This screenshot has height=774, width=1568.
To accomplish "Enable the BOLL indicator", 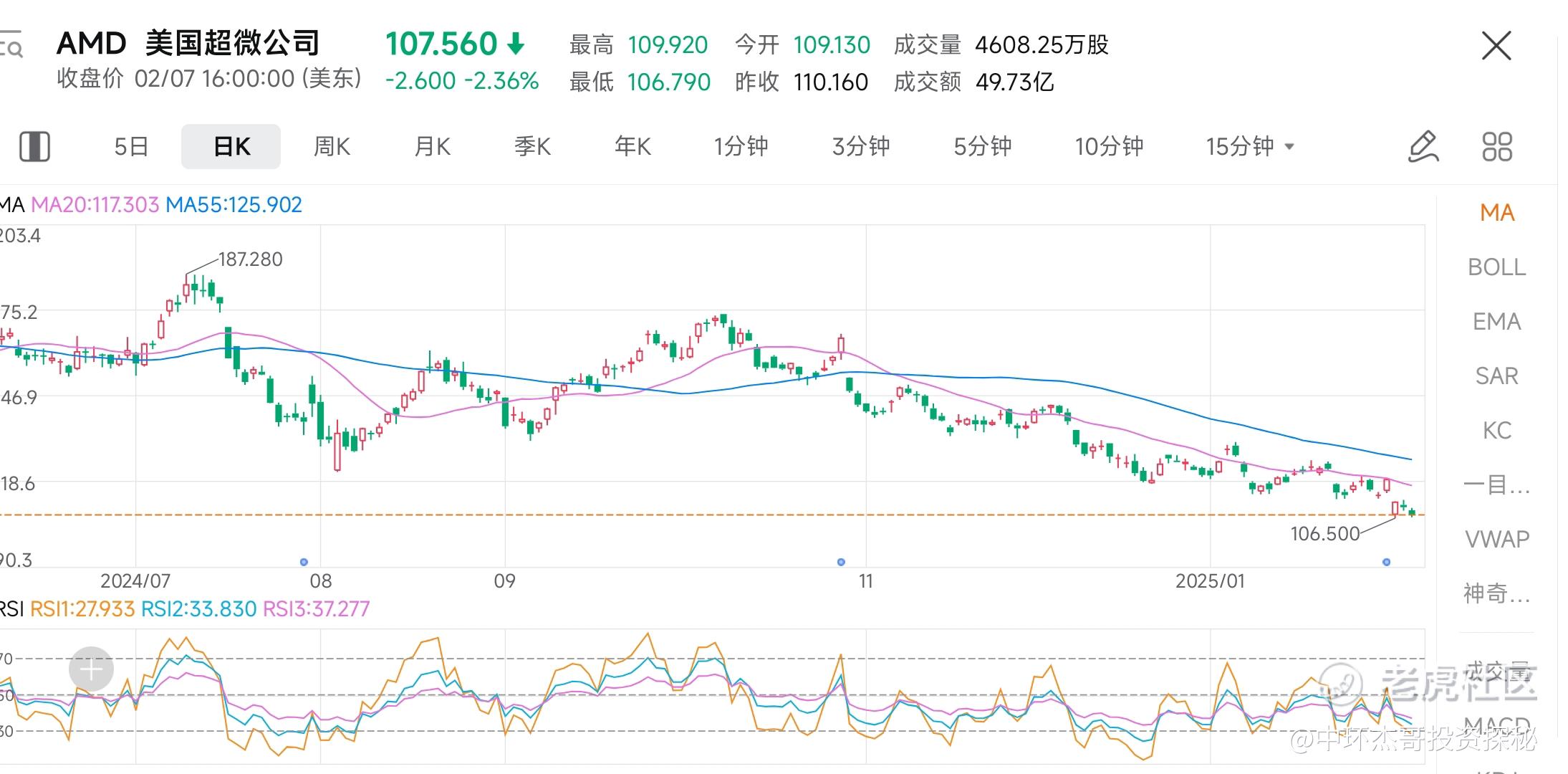I will click(1496, 267).
